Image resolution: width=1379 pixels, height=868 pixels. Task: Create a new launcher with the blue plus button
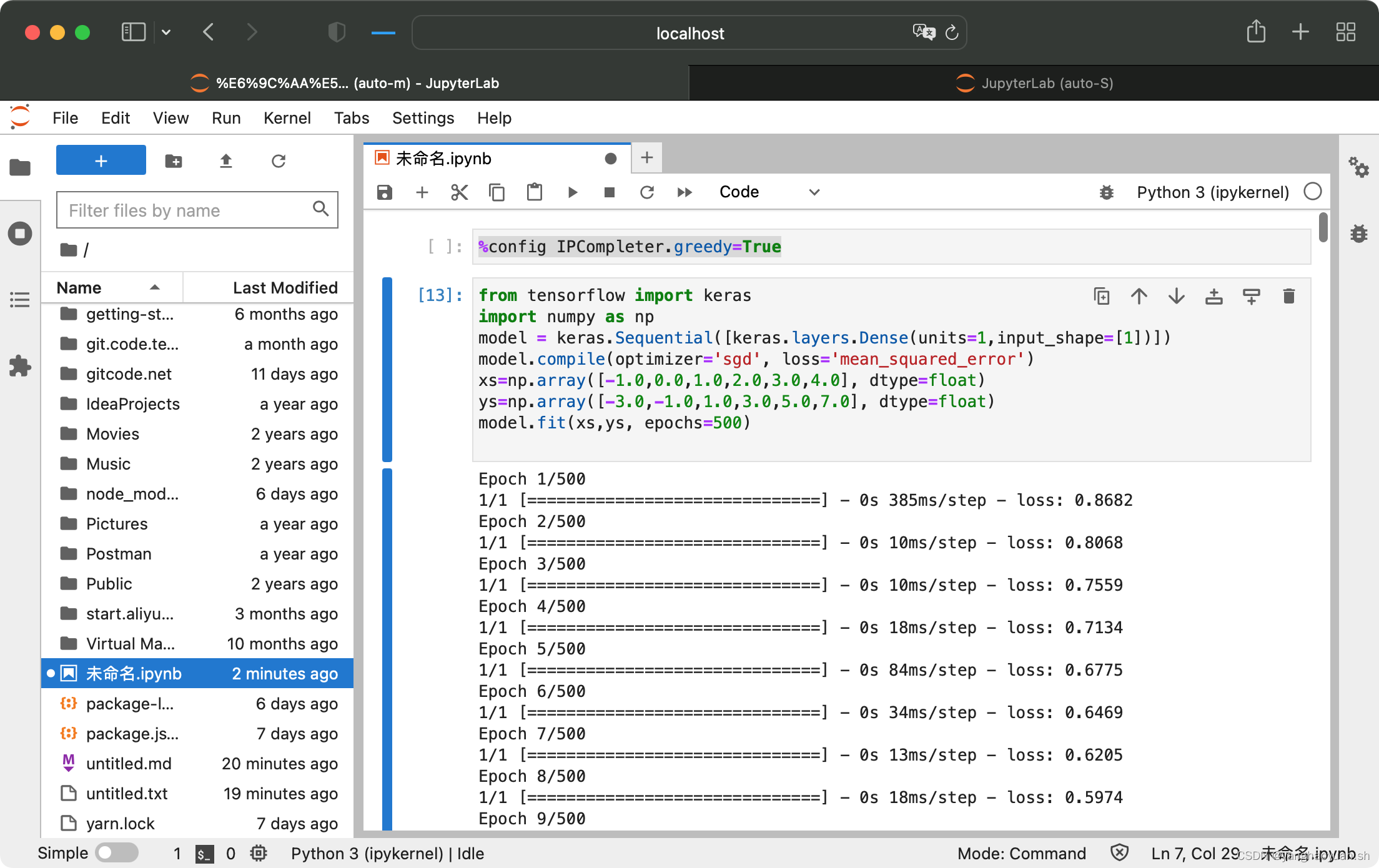[x=101, y=160]
